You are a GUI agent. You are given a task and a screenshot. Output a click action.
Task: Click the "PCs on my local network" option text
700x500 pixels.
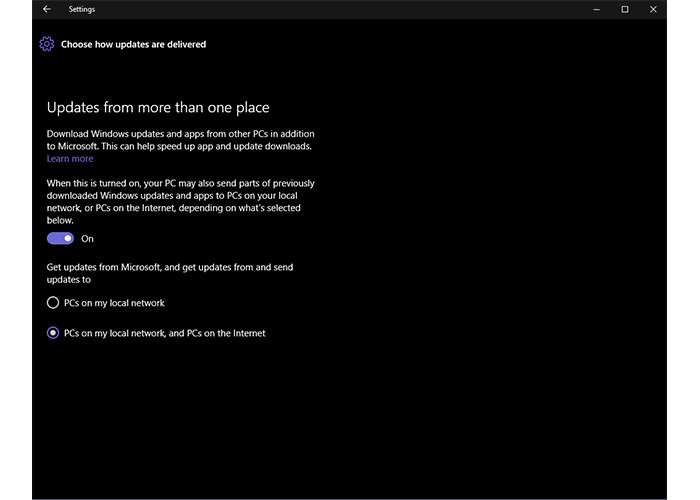click(114, 302)
